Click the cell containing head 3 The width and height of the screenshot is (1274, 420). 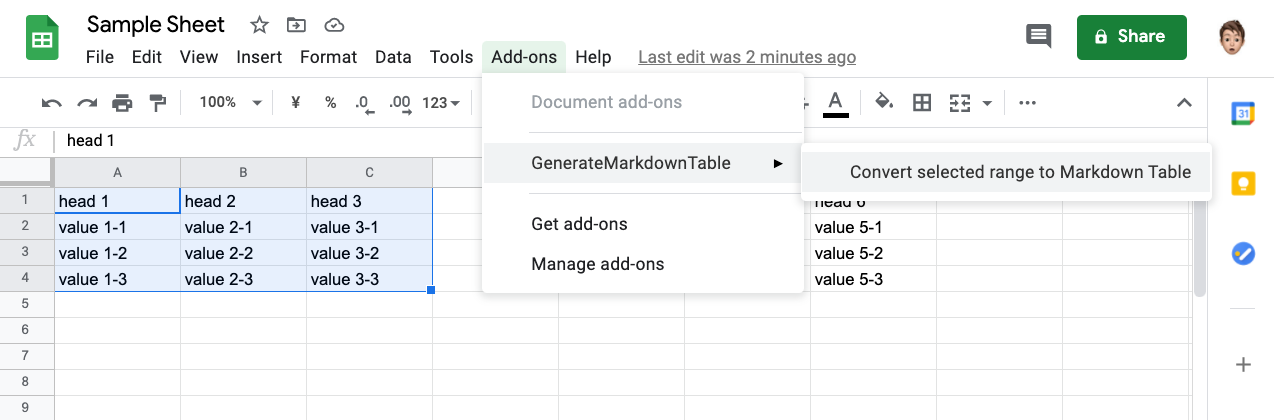[369, 201]
